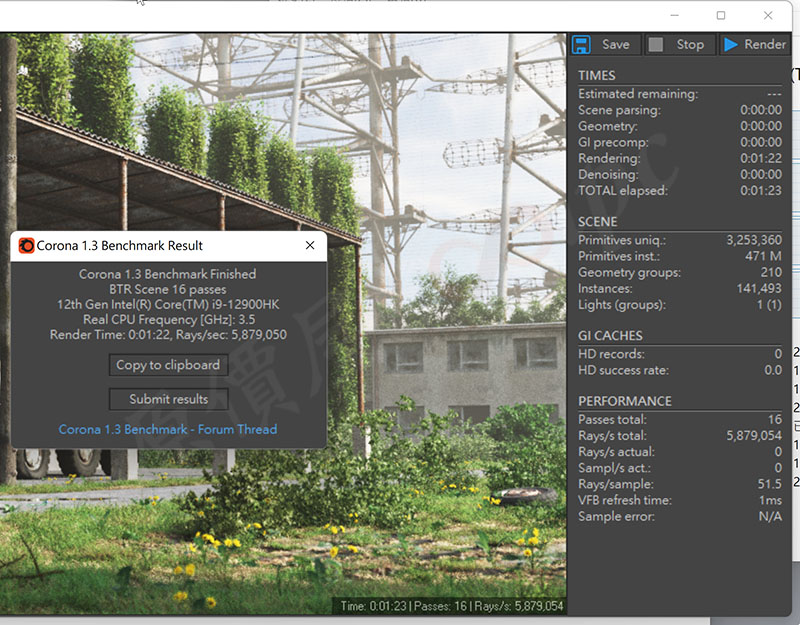Click the PERFORMANCE section heading
The image size is (800, 625).
[x=624, y=401]
